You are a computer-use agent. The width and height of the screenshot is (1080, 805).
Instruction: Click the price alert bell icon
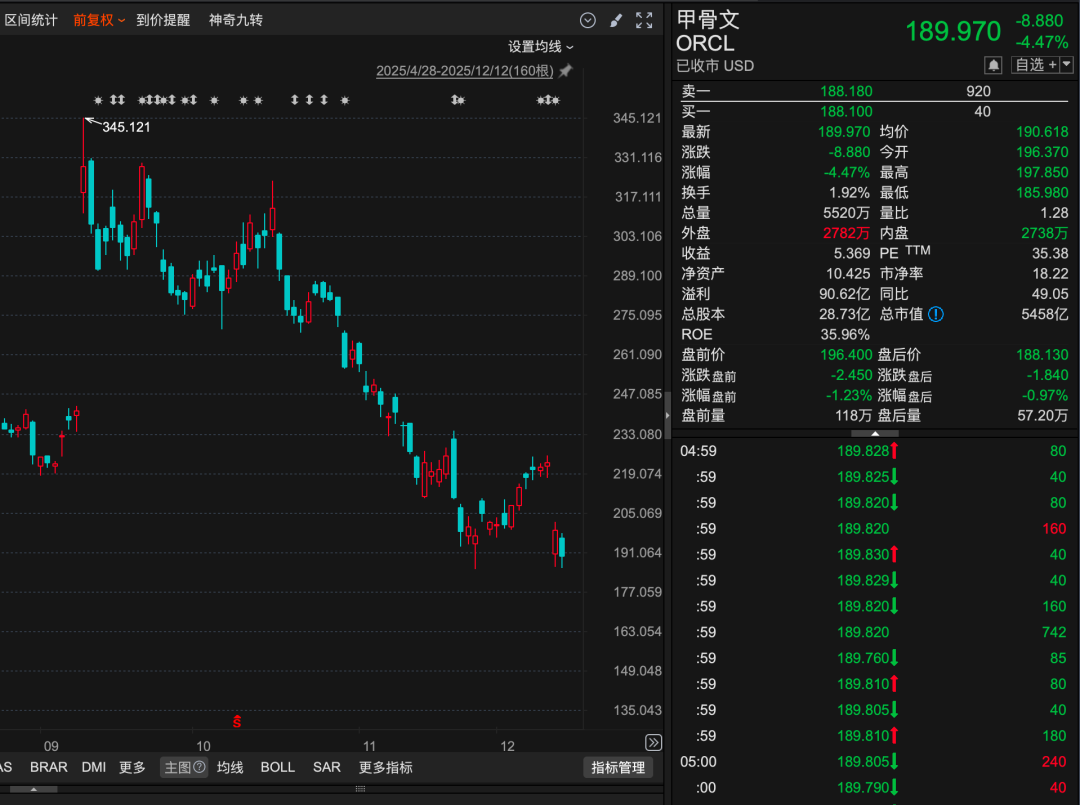click(x=993, y=65)
